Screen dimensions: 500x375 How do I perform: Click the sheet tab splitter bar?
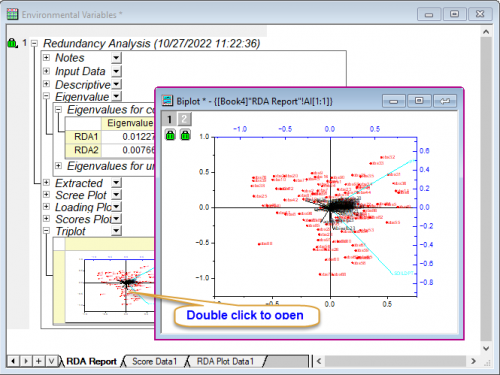coord(311,361)
